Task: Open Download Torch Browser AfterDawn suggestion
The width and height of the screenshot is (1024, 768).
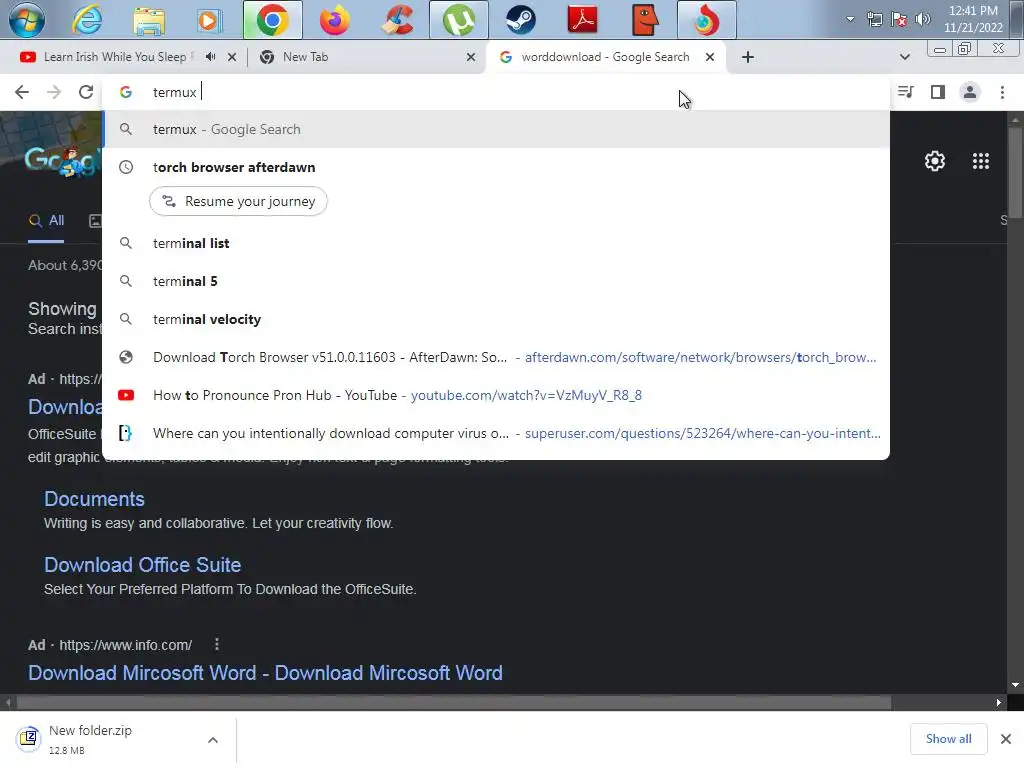Action: click(x=496, y=357)
